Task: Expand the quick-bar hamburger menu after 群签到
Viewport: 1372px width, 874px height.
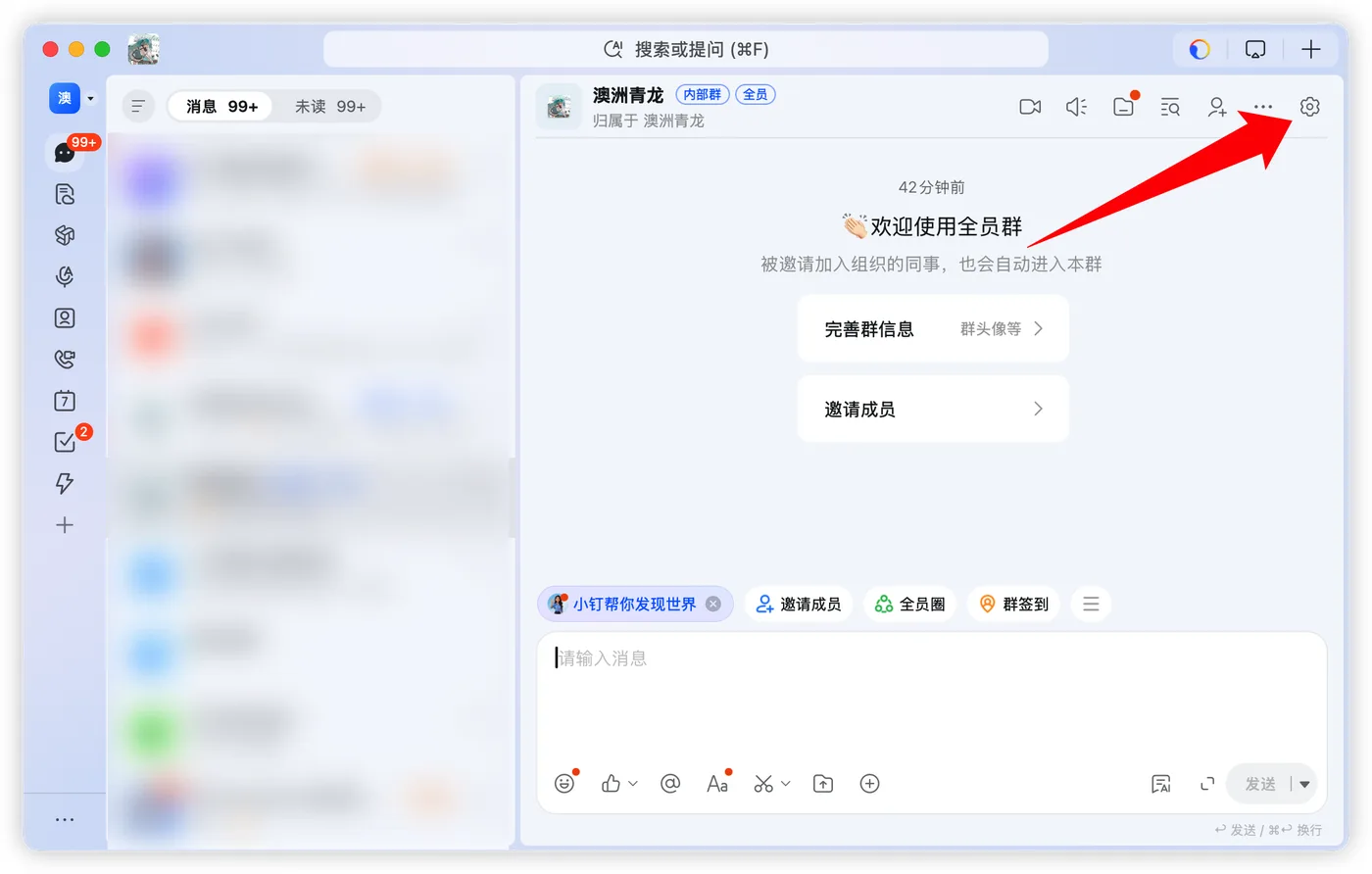Action: [x=1091, y=605]
